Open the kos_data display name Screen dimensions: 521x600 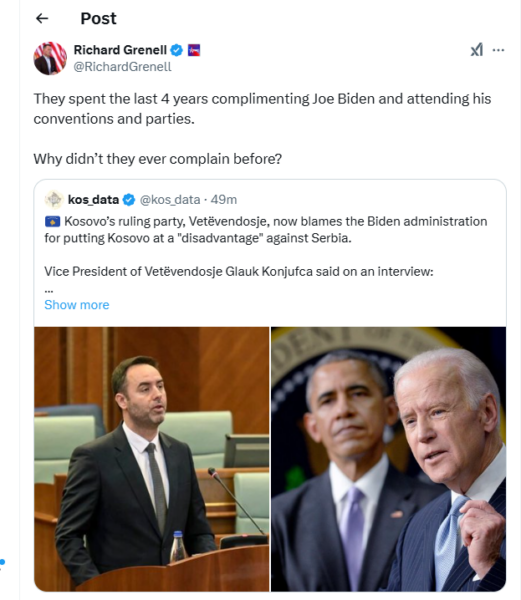pos(93,199)
